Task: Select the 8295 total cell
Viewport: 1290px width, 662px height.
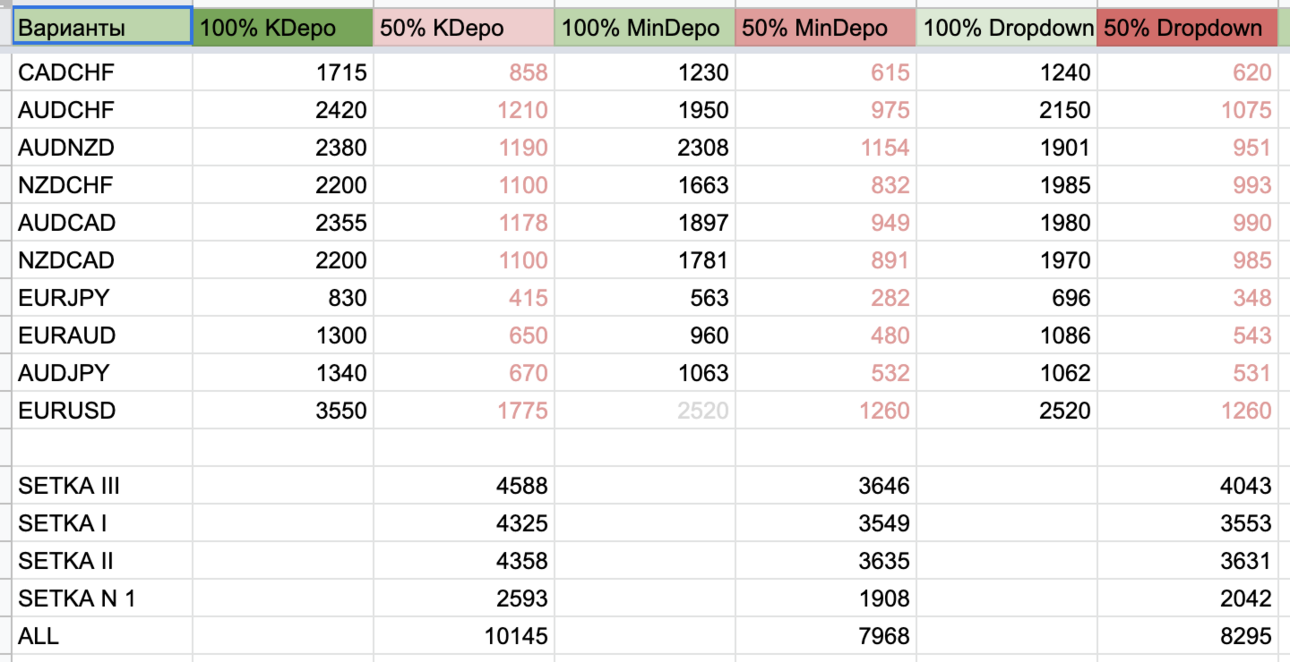Action: [x=1188, y=636]
